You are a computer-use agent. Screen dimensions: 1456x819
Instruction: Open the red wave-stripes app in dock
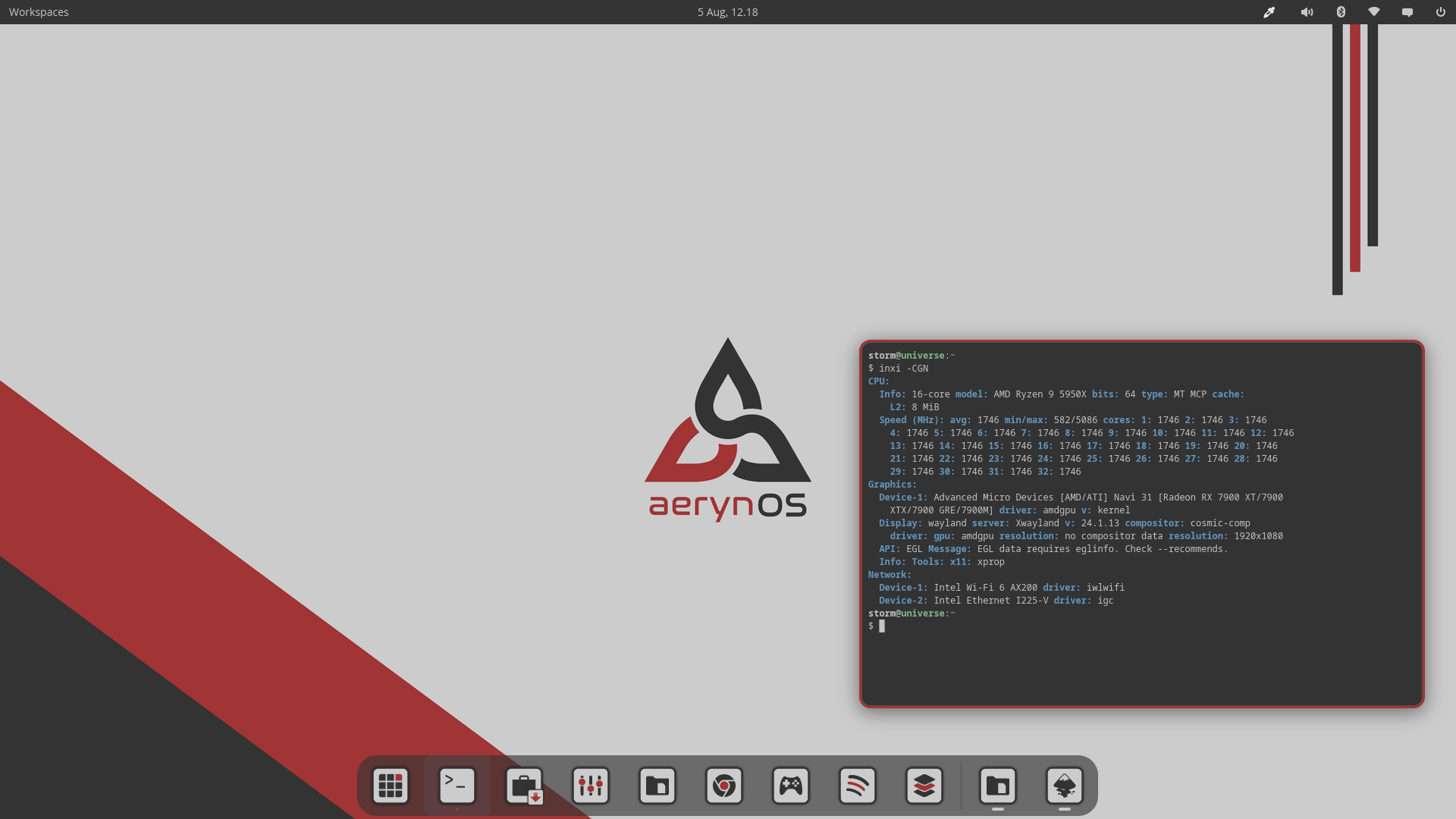858,786
